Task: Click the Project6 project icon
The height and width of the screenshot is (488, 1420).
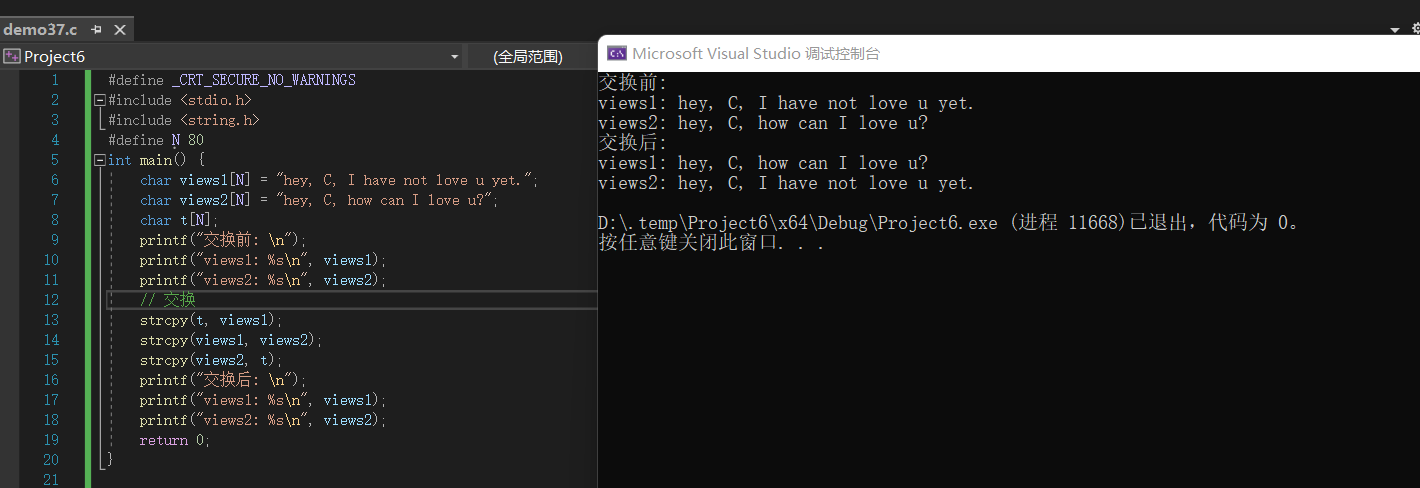Action: point(12,56)
